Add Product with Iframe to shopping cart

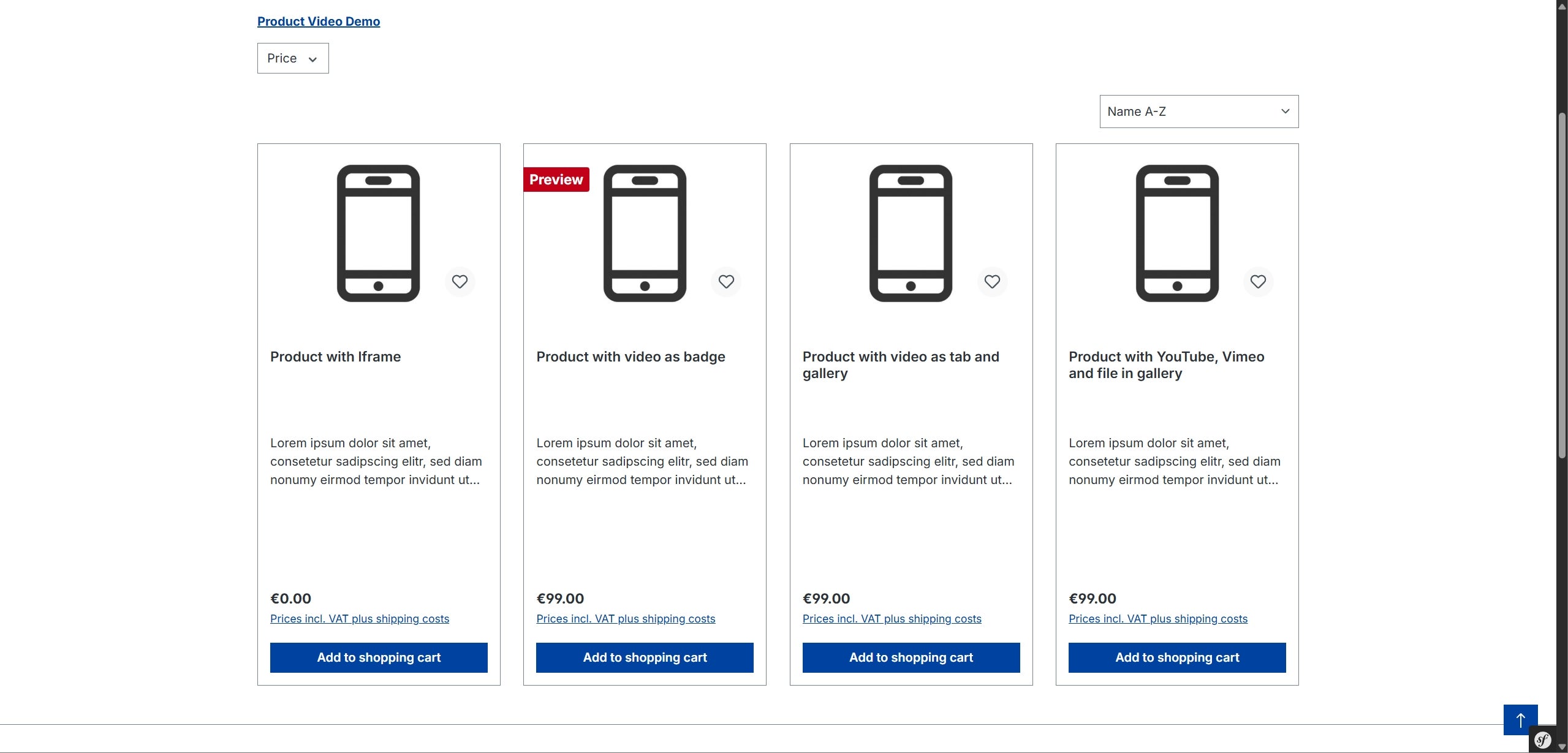point(379,657)
